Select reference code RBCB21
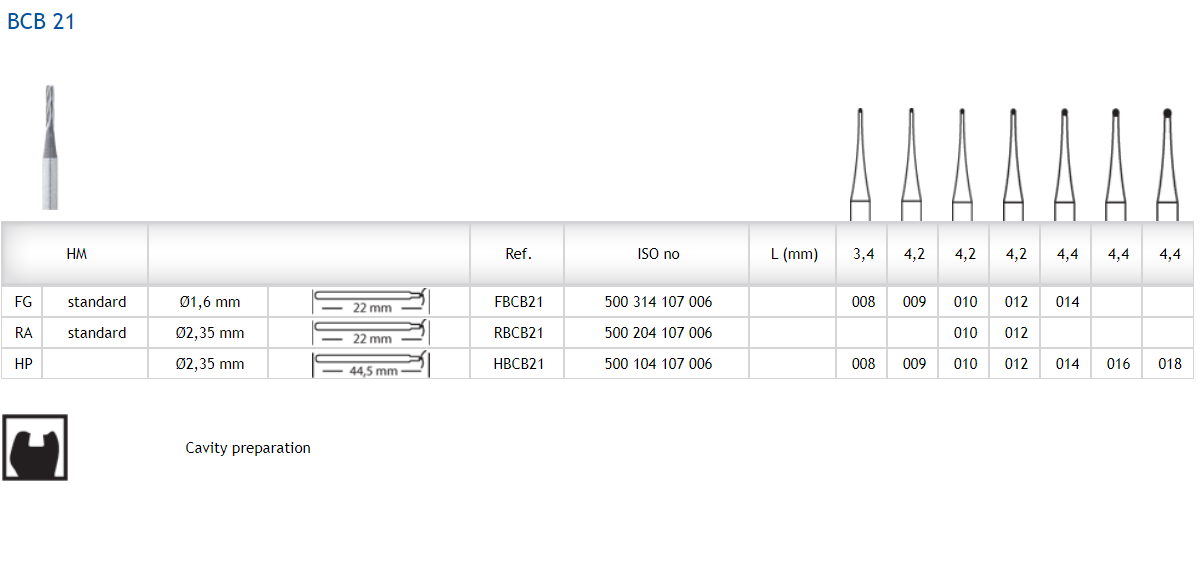This screenshot has height=563, width=1204. click(x=518, y=332)
